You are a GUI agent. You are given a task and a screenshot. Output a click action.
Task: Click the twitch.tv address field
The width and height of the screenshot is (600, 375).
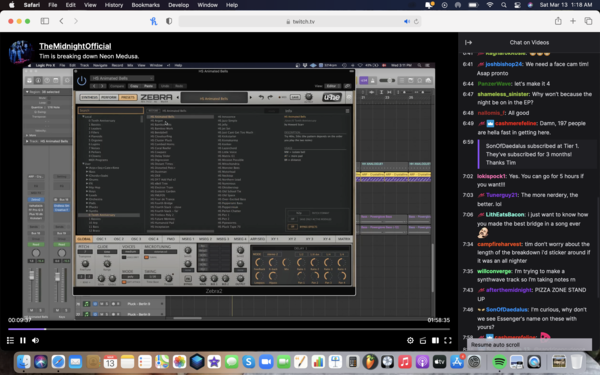point(300,21)
